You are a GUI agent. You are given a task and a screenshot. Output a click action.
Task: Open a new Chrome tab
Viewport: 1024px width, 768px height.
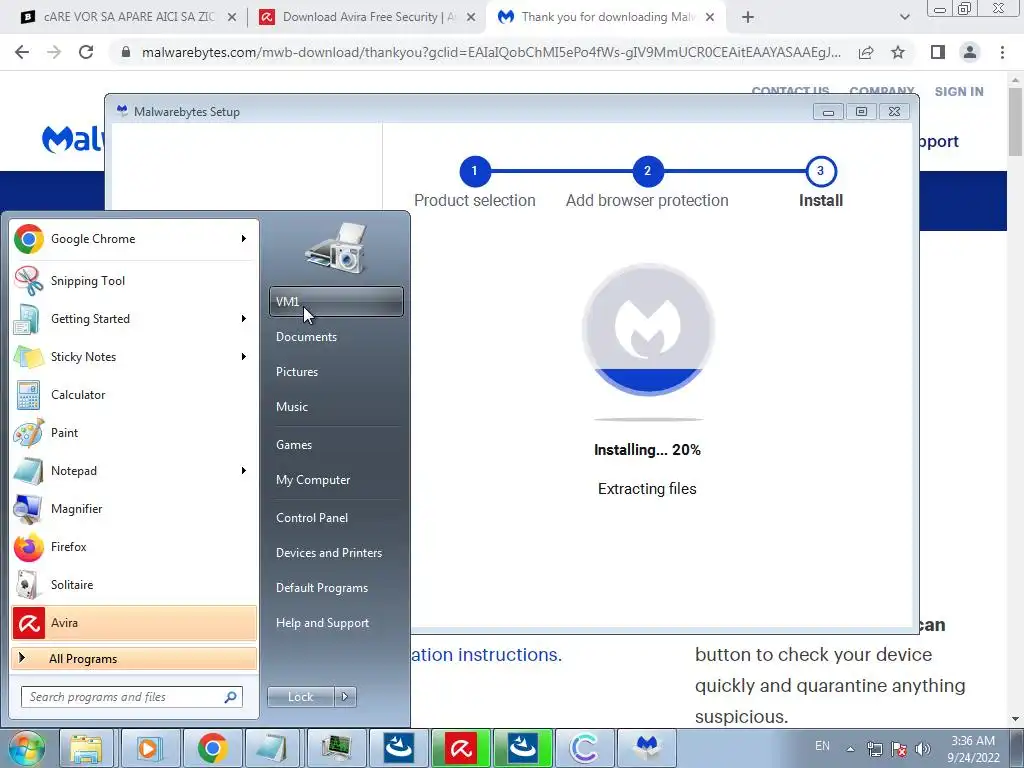click(748, 18)
